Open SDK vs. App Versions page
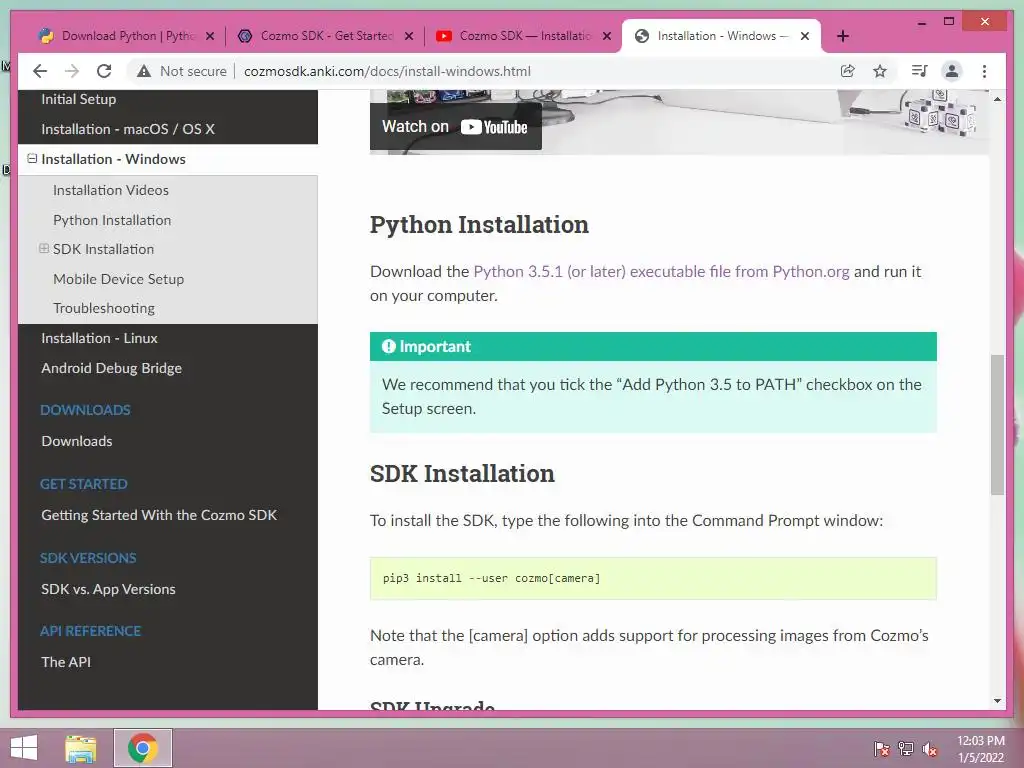This screenshot has height=768, width=1024. coord(108,589)
